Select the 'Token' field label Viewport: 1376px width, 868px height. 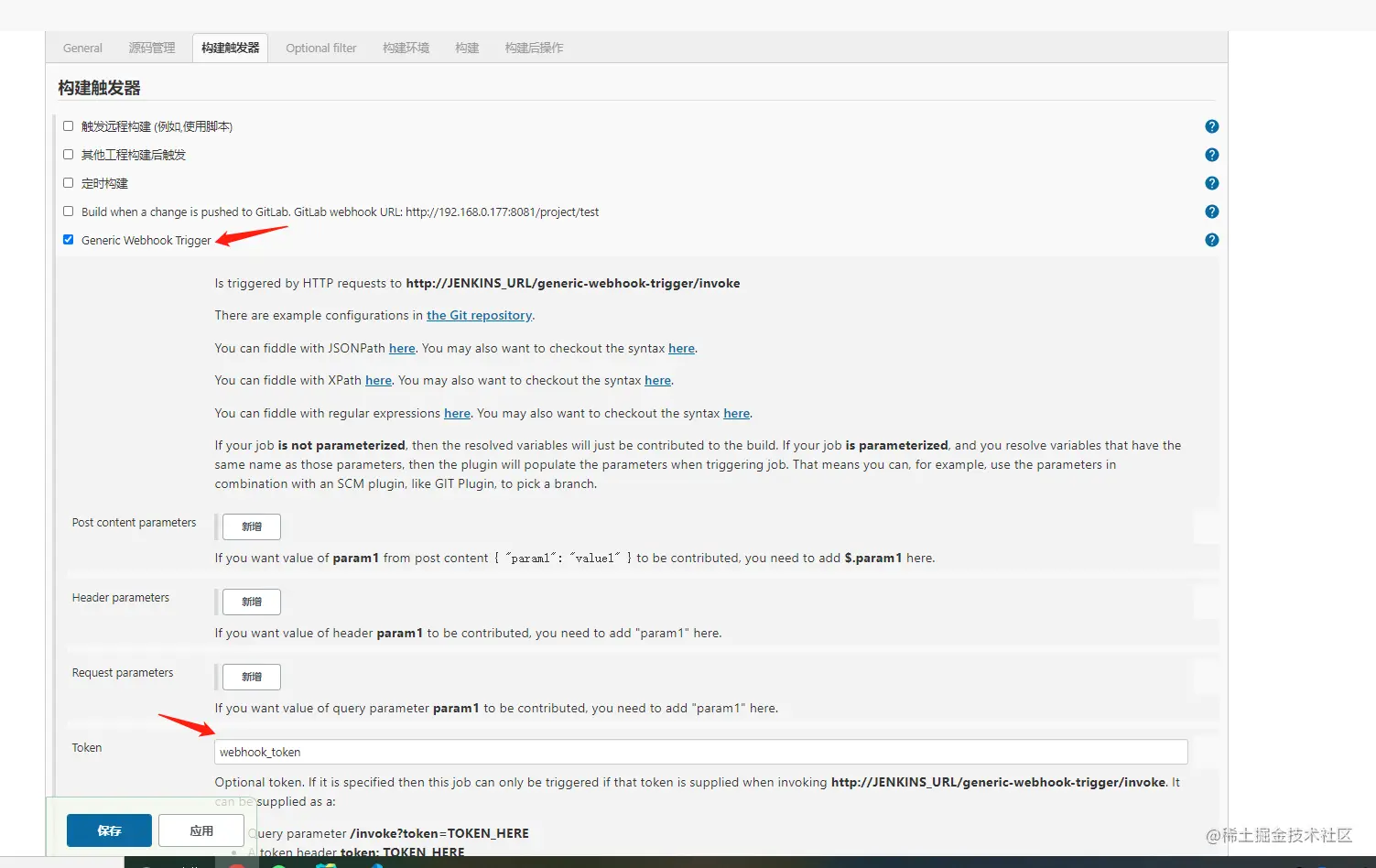click(86, 747)
